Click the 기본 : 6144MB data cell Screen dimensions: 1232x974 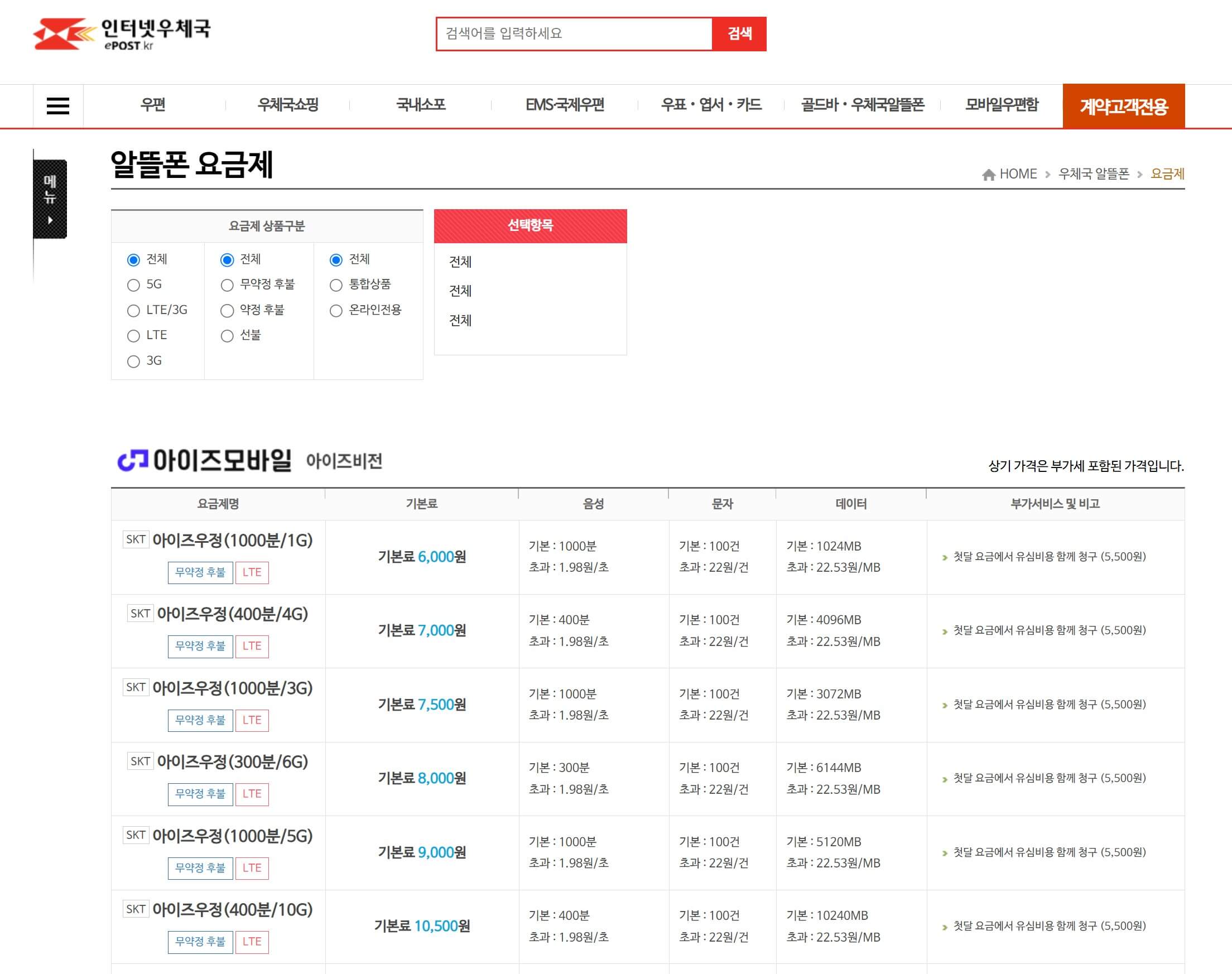pos(824,768)
